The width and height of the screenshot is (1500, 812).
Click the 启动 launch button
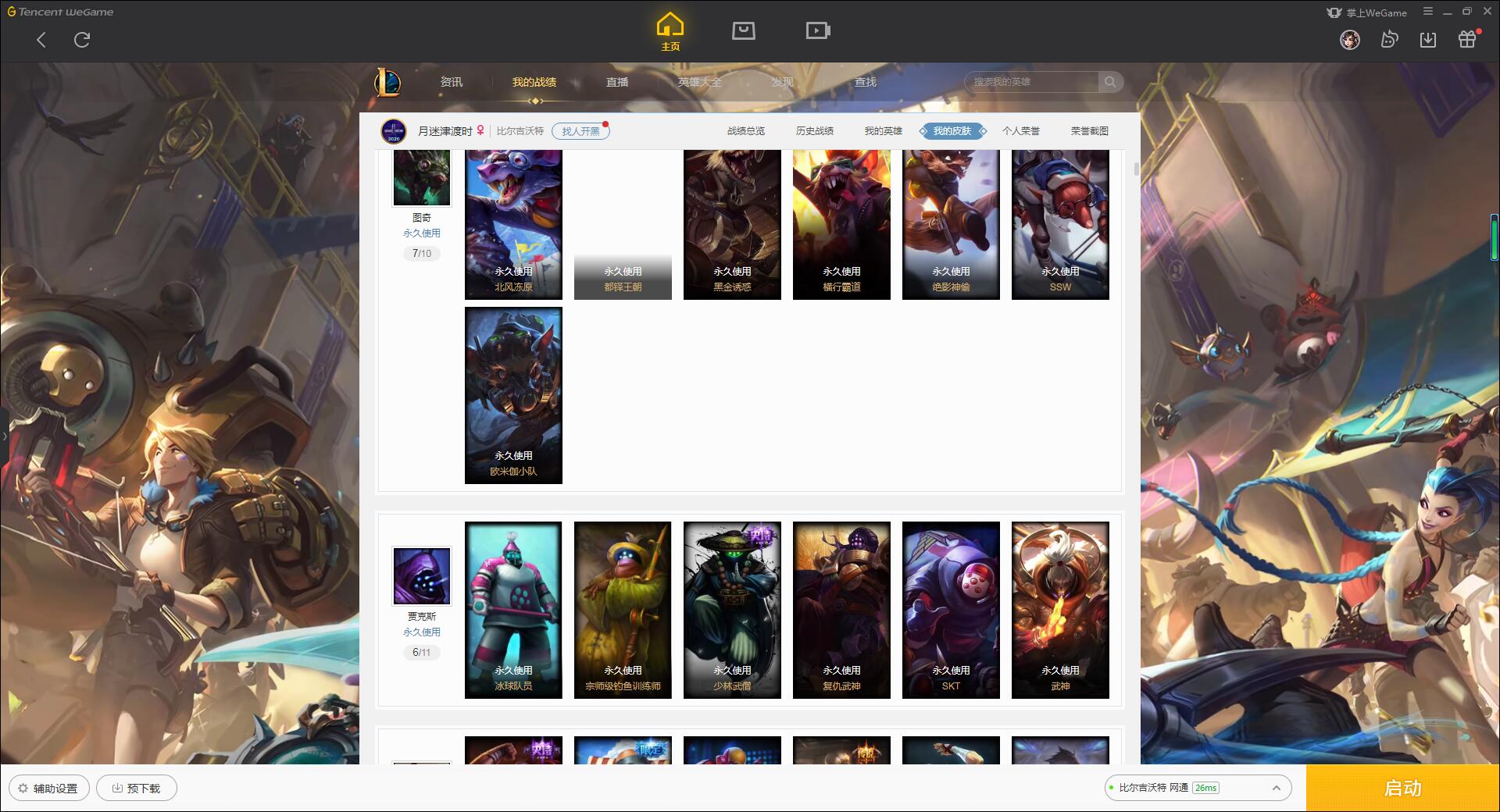coord(1402,788)
